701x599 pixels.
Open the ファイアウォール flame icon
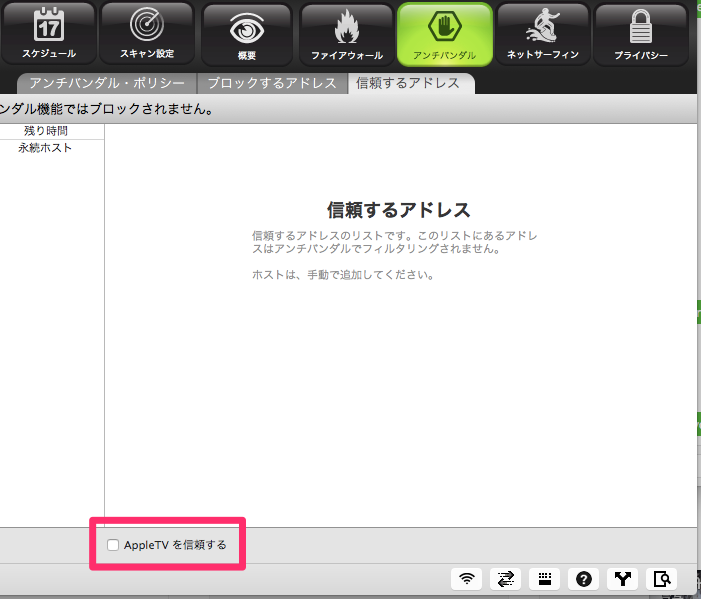tap(346, 35)
